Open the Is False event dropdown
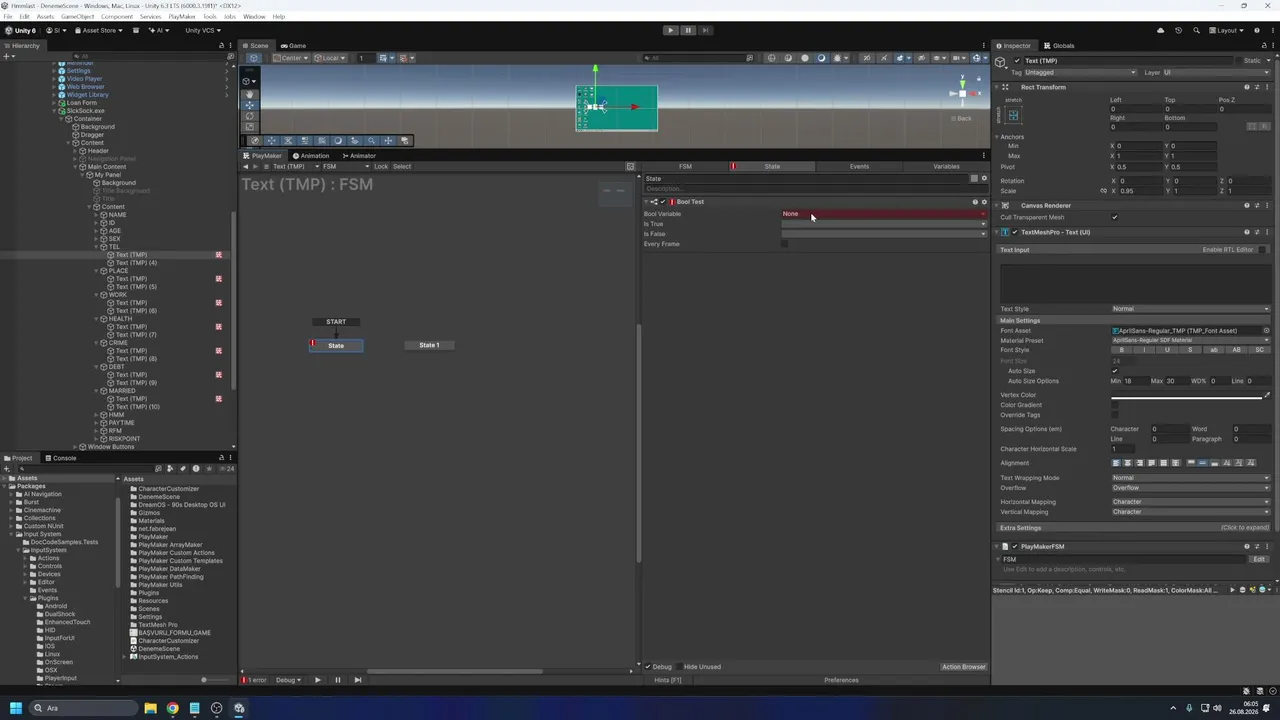This screenshot has height=720, width=1280. click(884, 234)
